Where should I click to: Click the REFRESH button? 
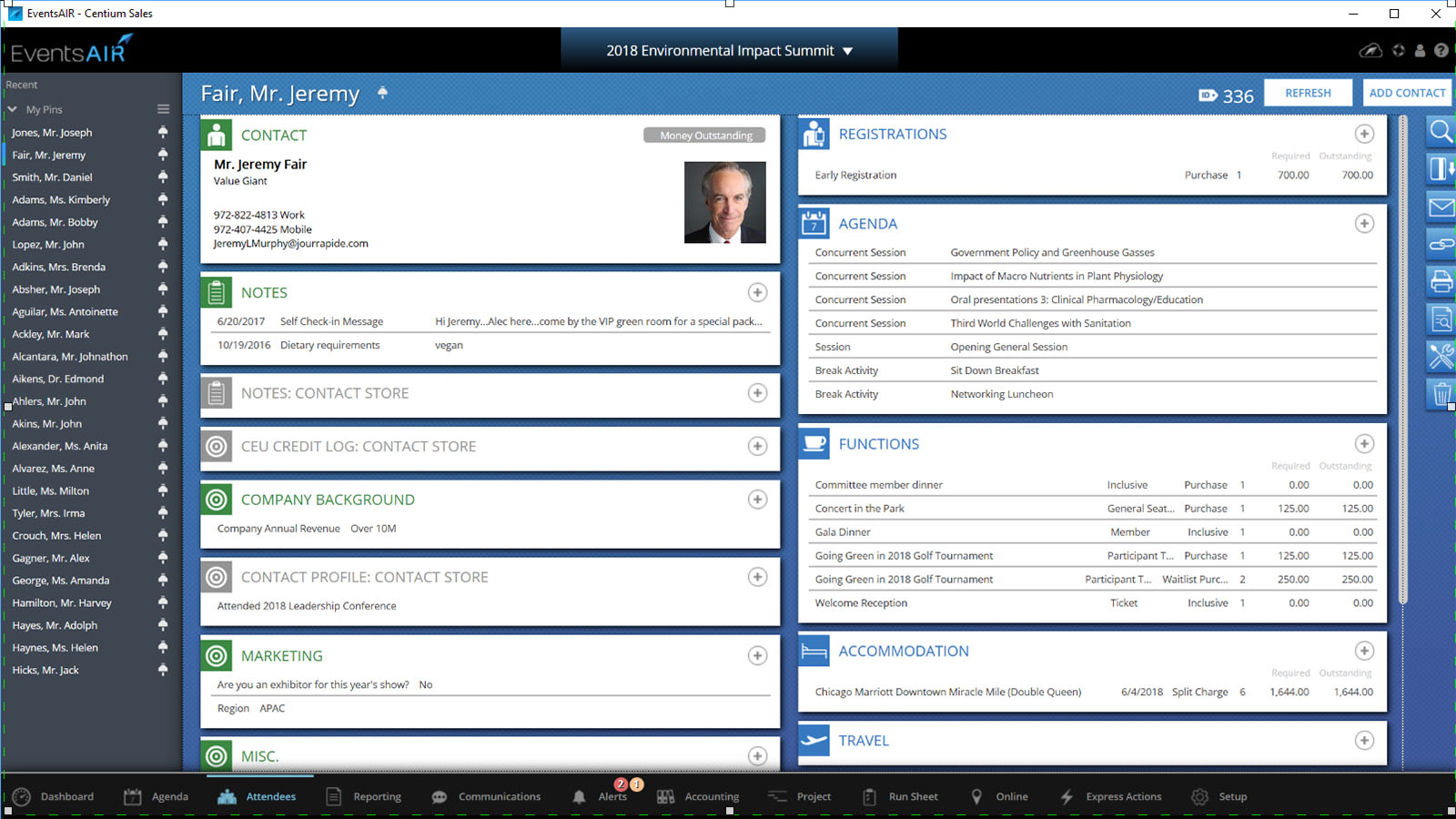(1308, 93)
